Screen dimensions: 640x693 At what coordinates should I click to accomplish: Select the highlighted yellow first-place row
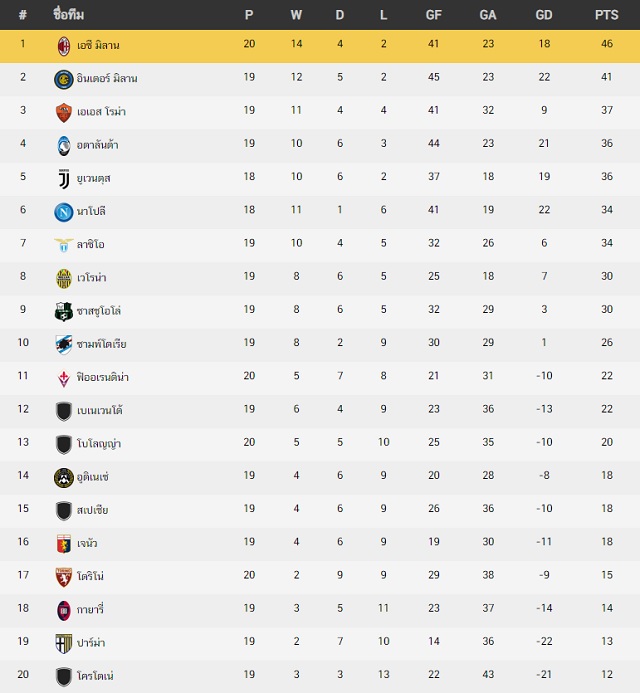click(x=320, y=46)
